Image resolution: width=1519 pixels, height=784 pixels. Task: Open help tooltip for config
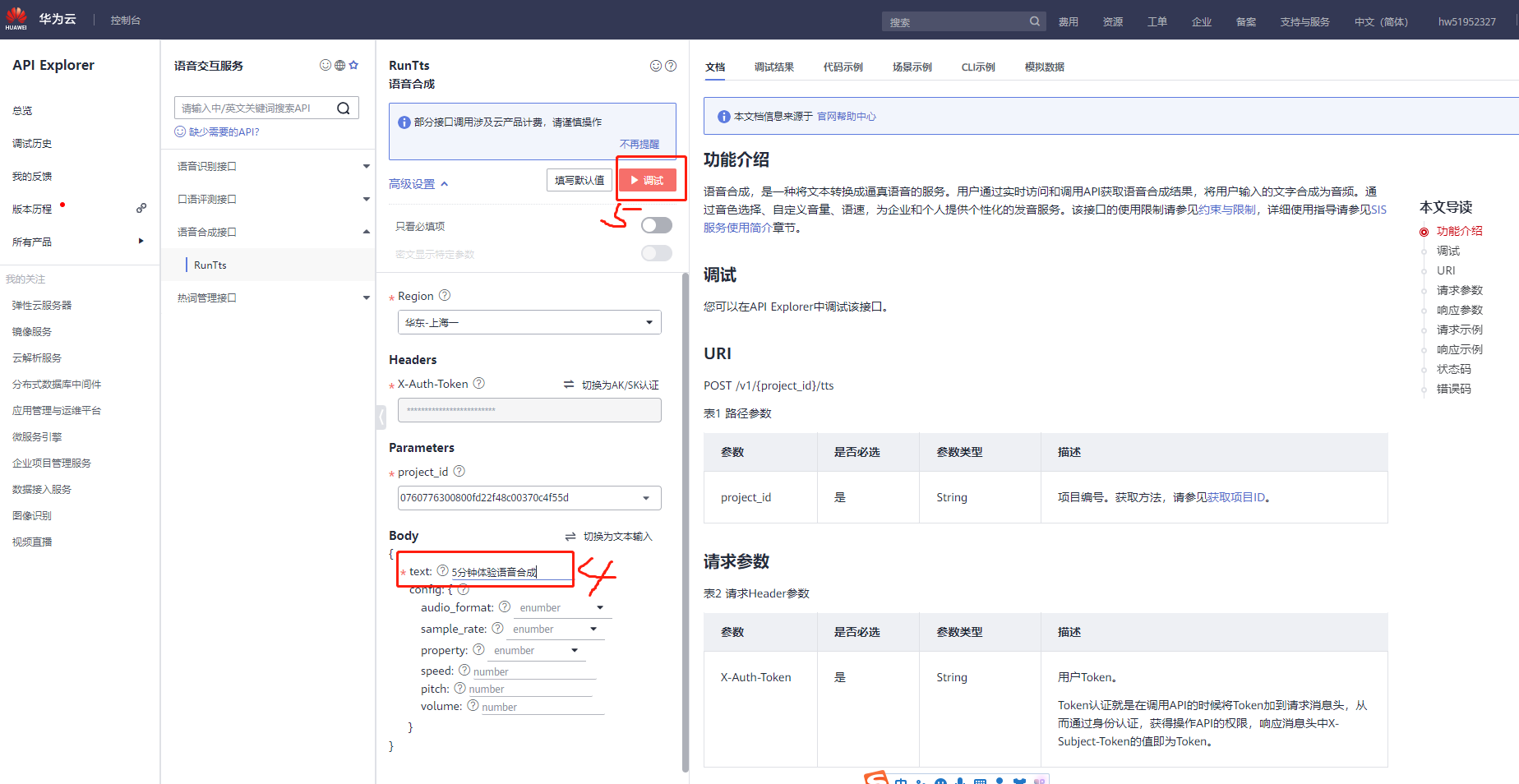(x=464, y=589)
